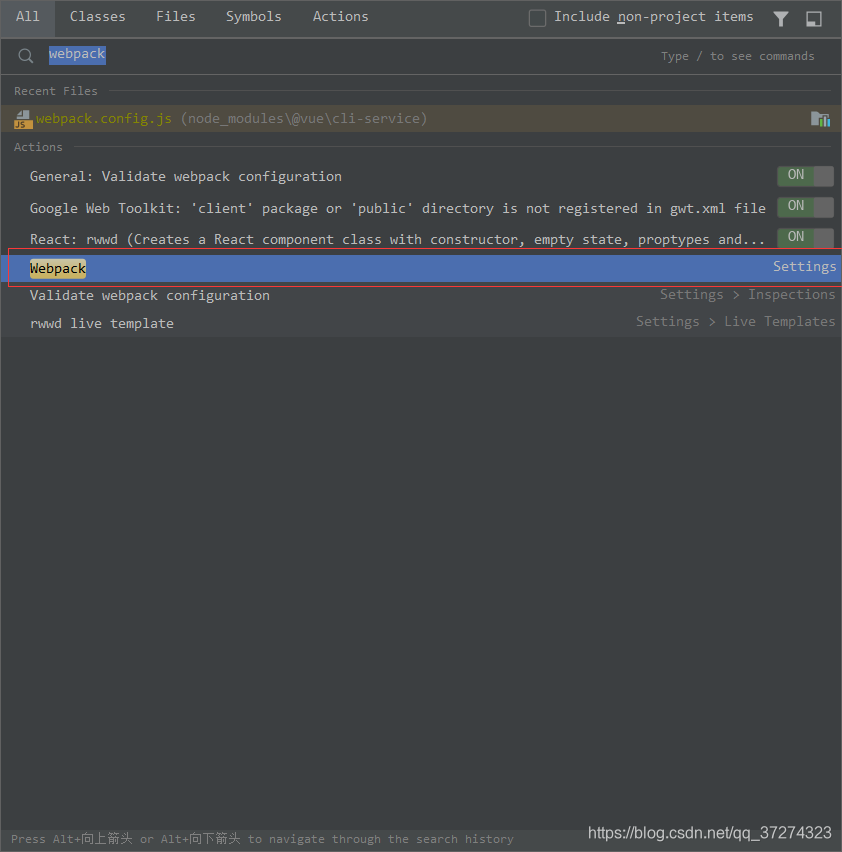The height and width of the screenshot is (852, 842).
Task: Open rwwd live template result
Action: pyautogui.click(x=102, y=323)
